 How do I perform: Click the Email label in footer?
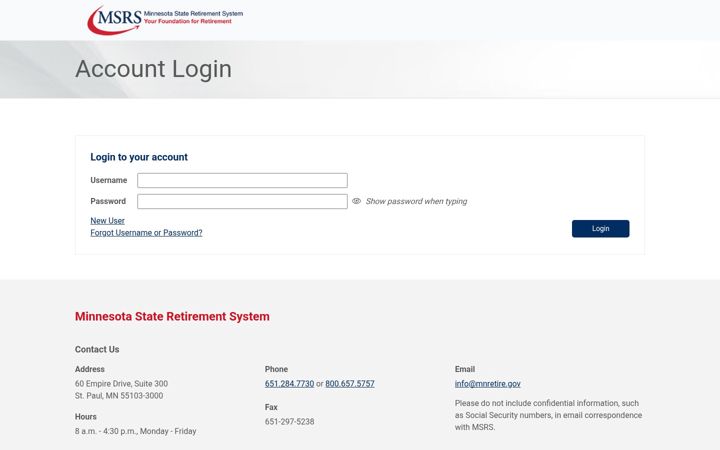[x=465, y=369]
